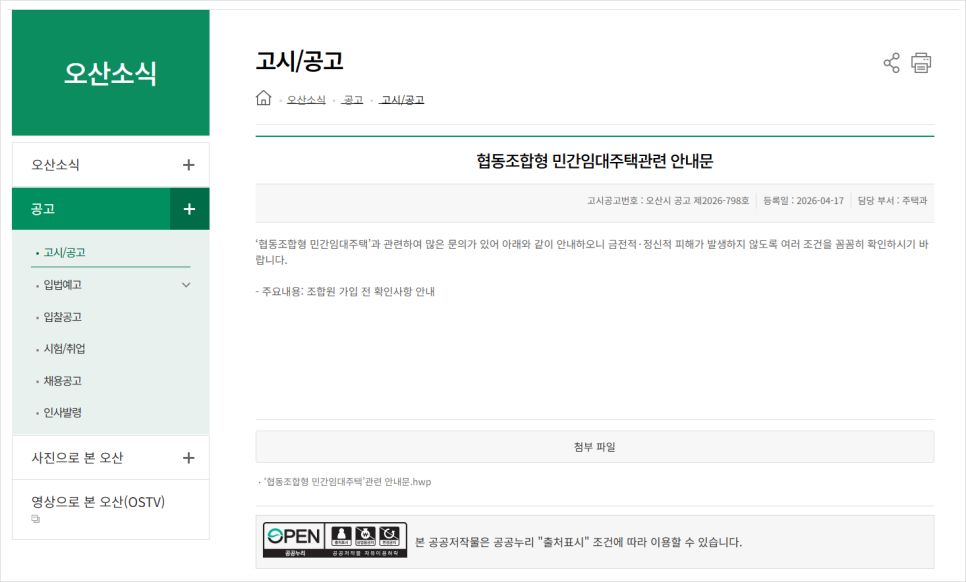The image size is (966, 582).
Task: Open the 입찰공고 sidebar item
Action: pyautogui.click(x=62, y=317)
